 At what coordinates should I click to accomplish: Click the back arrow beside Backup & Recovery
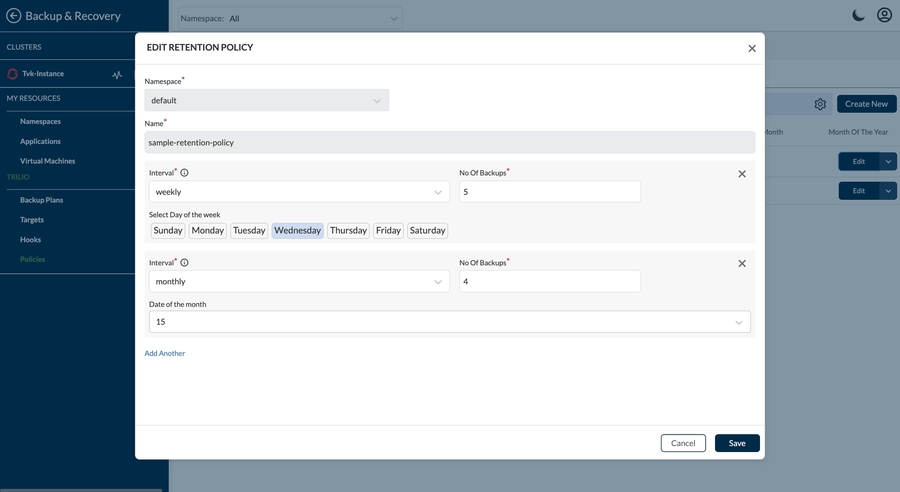(x=13, y=16)
